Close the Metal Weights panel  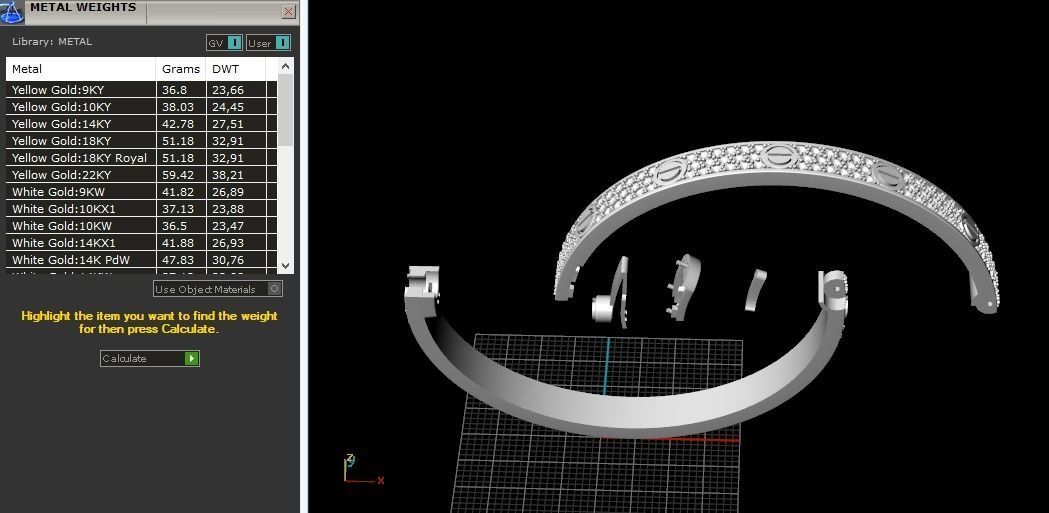pos(288,11)
